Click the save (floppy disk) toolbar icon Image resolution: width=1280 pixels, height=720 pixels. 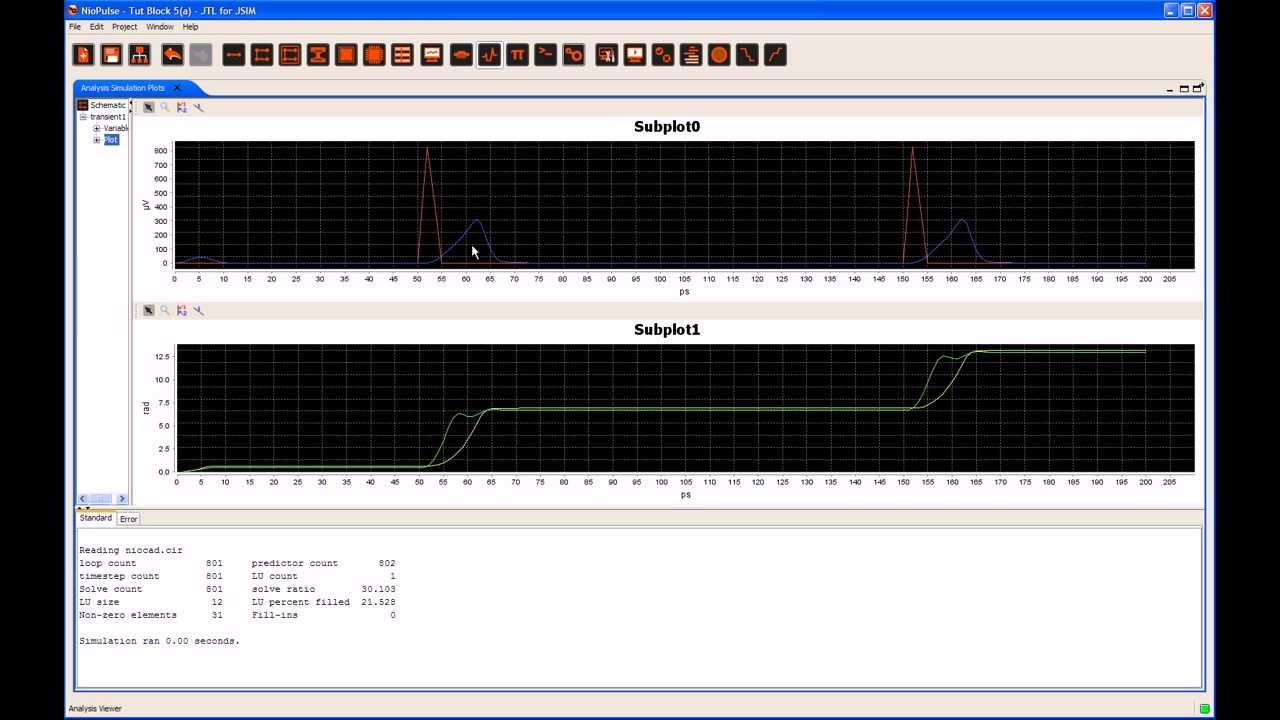[111, 55]
